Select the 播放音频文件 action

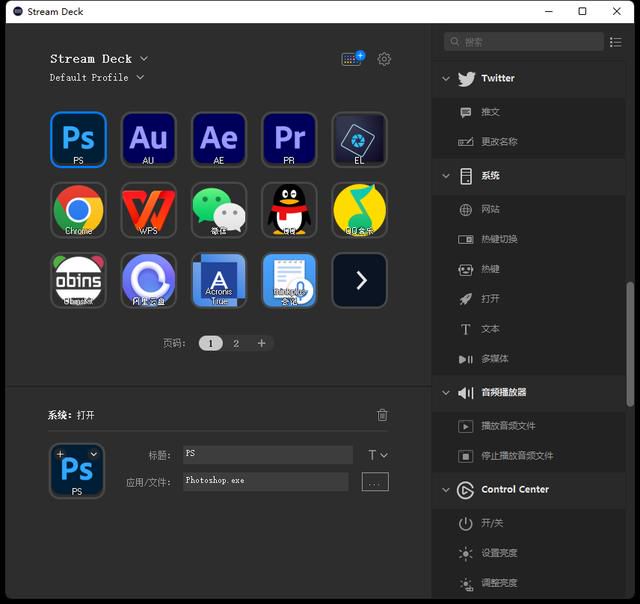529,426
